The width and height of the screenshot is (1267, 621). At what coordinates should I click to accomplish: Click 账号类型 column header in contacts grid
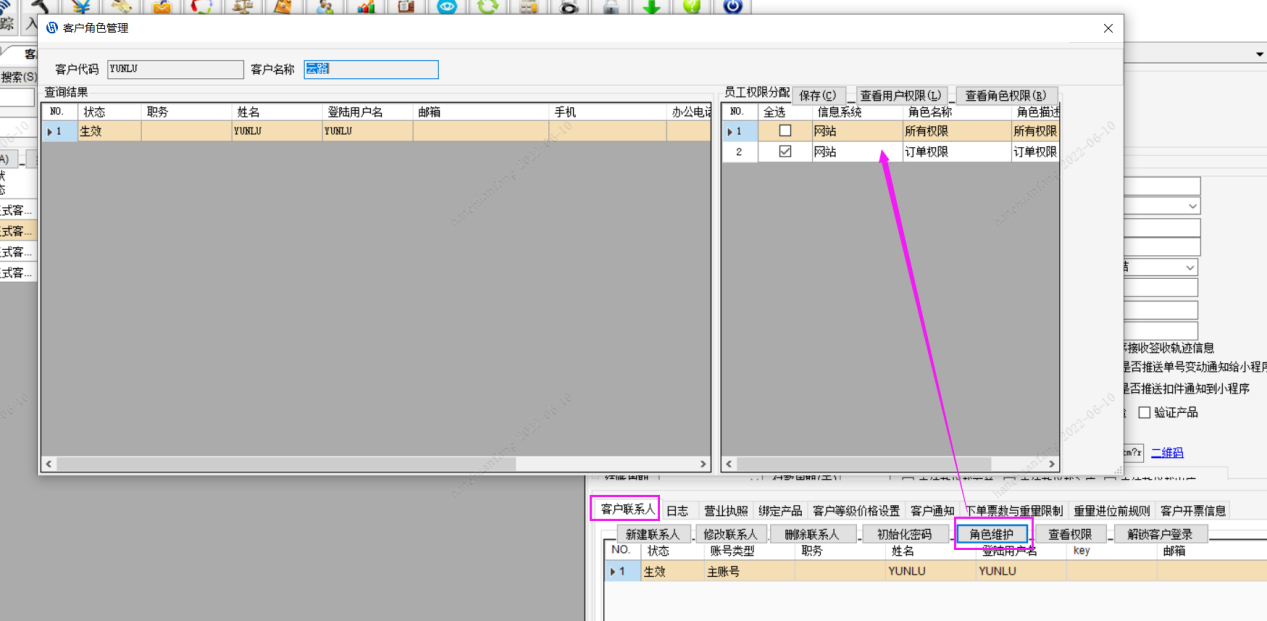point(748,551)
